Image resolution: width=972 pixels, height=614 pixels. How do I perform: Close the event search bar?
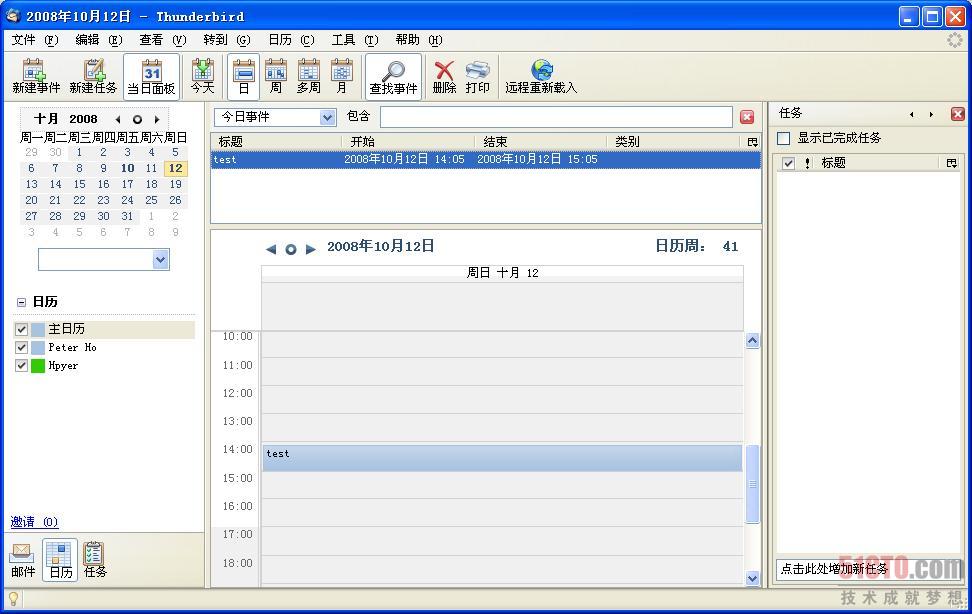pyautogui.click(x=747, y=117)
